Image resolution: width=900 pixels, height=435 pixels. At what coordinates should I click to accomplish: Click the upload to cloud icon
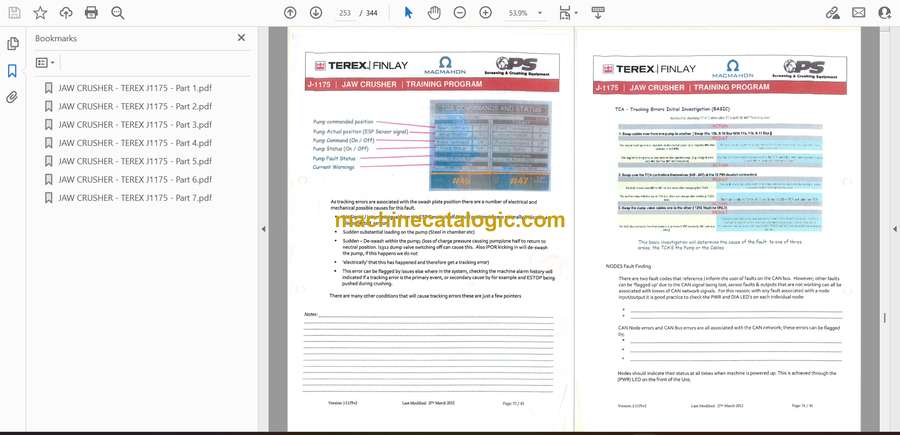tap(66, 13)
